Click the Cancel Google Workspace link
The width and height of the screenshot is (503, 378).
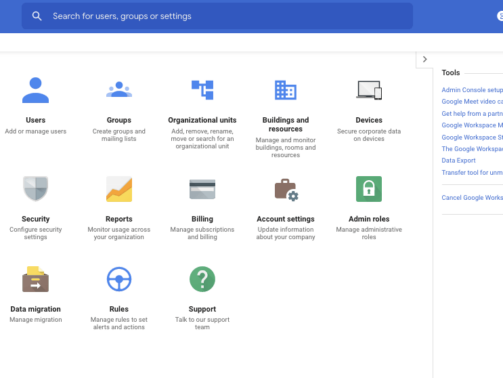click(472, 197)
